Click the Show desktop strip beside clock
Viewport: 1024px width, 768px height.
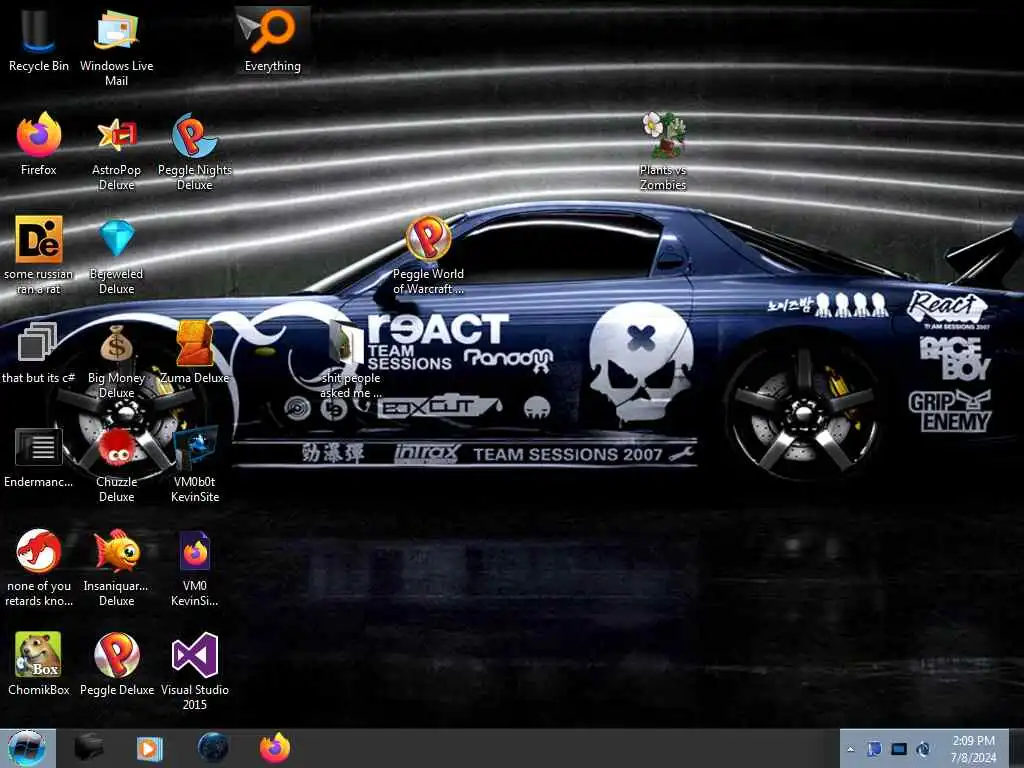[1016, 749]
